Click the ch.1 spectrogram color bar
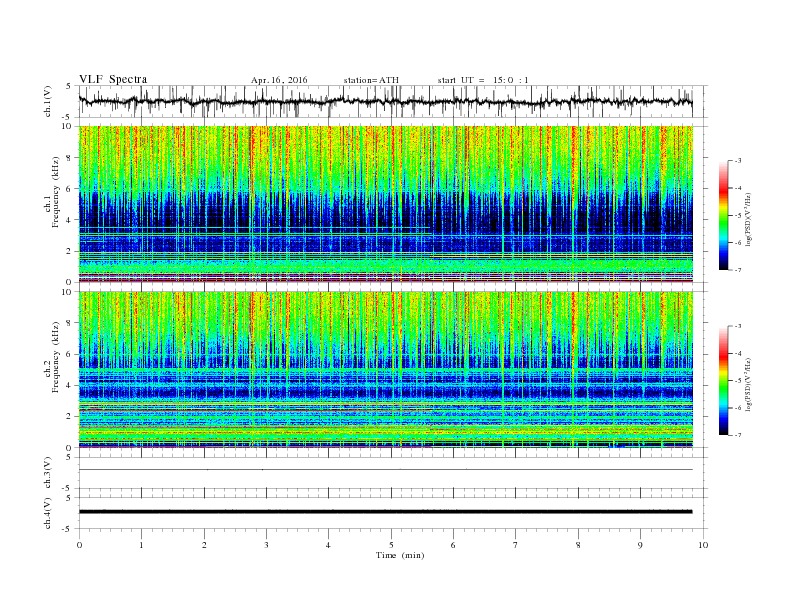 [723, 215]
